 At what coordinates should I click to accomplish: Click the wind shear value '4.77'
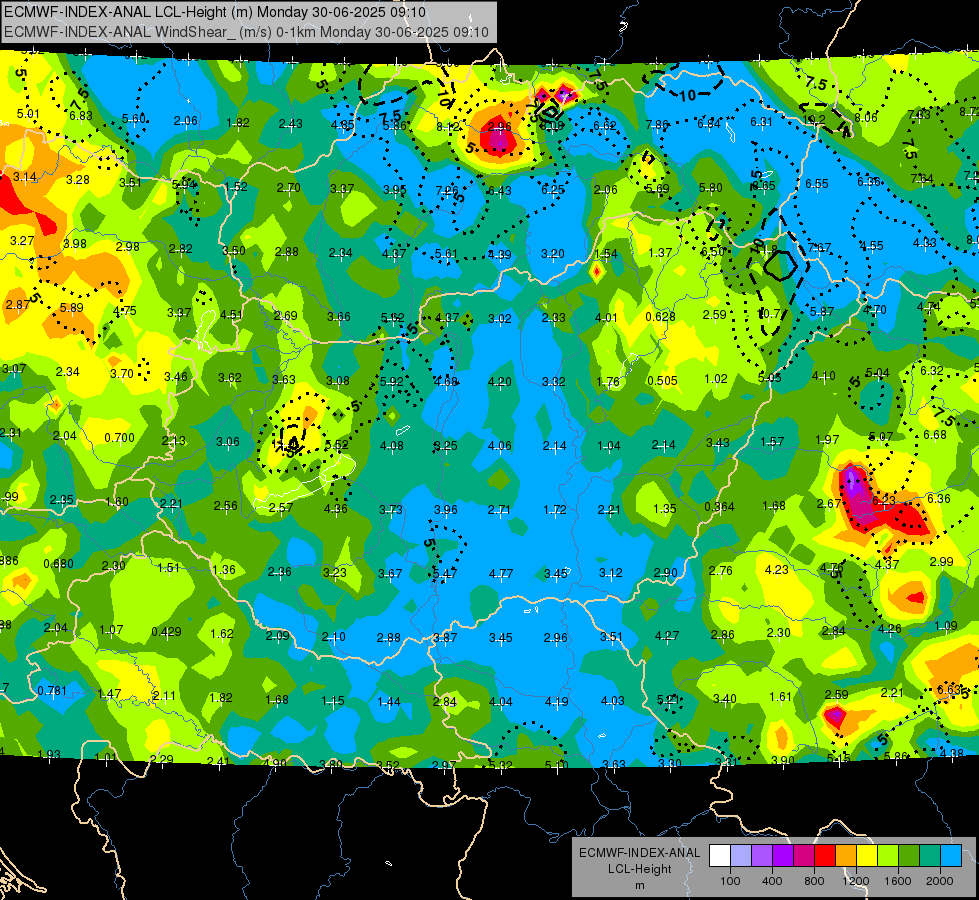501,573
